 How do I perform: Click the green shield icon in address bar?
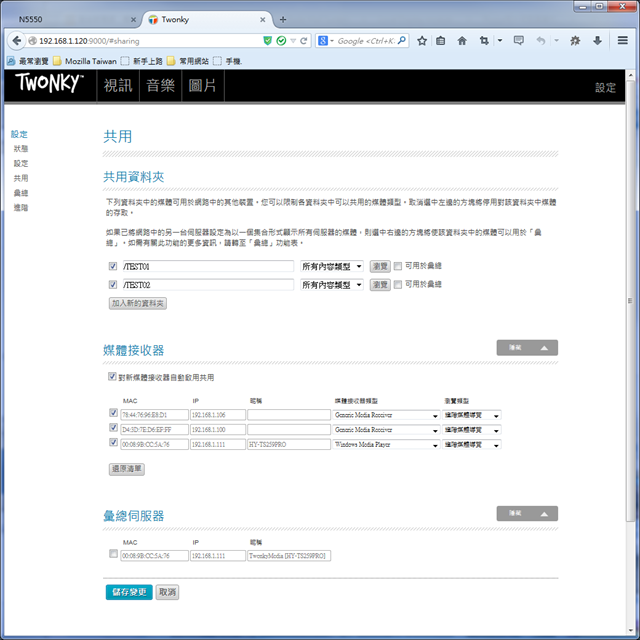pyautogui.click(x=267, y=40)
